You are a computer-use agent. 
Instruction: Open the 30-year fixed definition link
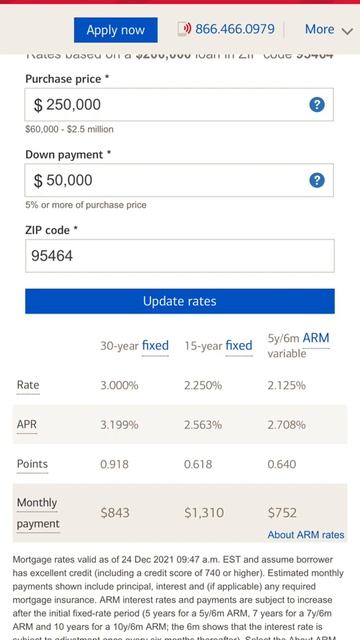coord(155,346)
